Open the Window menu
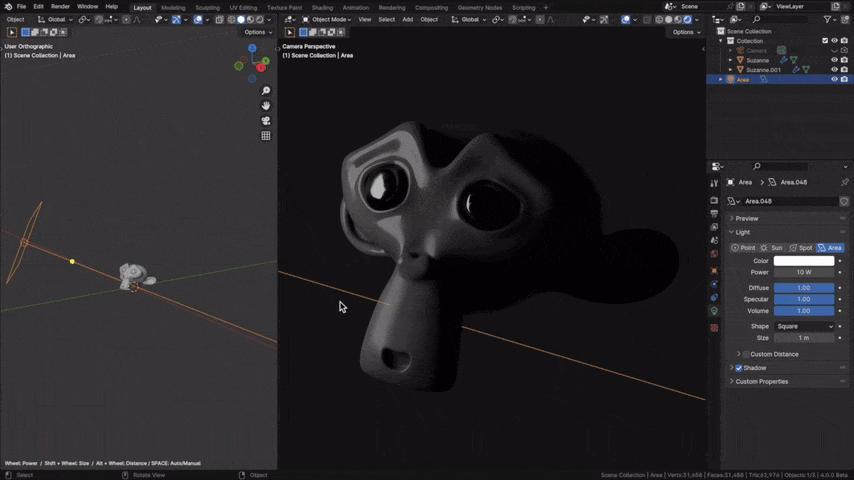Viewport: 854px width, 480px height. [x=87, y=7]
